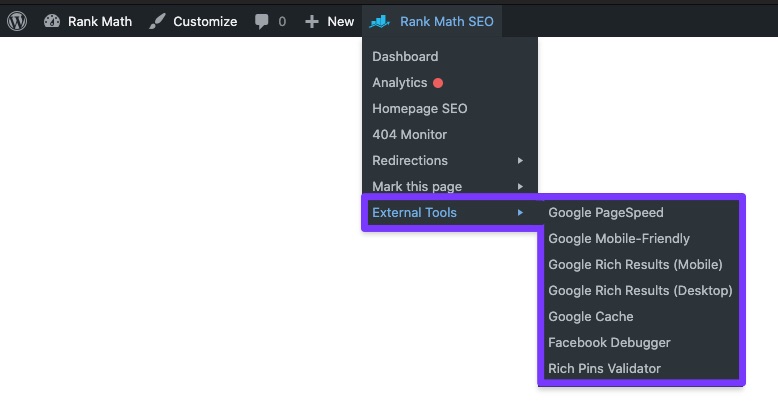The height and width of the screenshot is (403, 778).
Task: Click the plus icon beside New
Action: [312, 22]
